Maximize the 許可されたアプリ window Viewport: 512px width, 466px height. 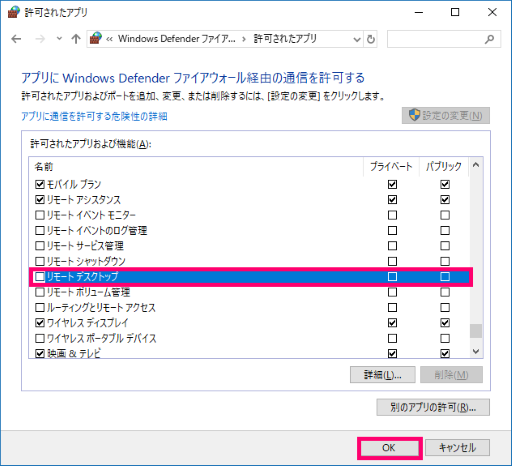coord(455,12)
